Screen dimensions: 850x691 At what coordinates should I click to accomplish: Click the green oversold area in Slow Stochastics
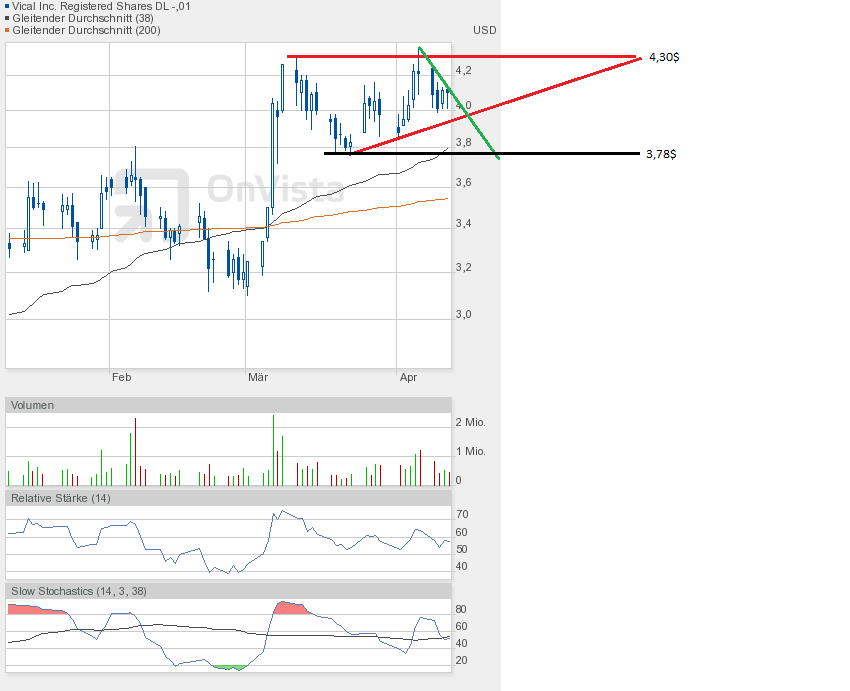(230, 667)
